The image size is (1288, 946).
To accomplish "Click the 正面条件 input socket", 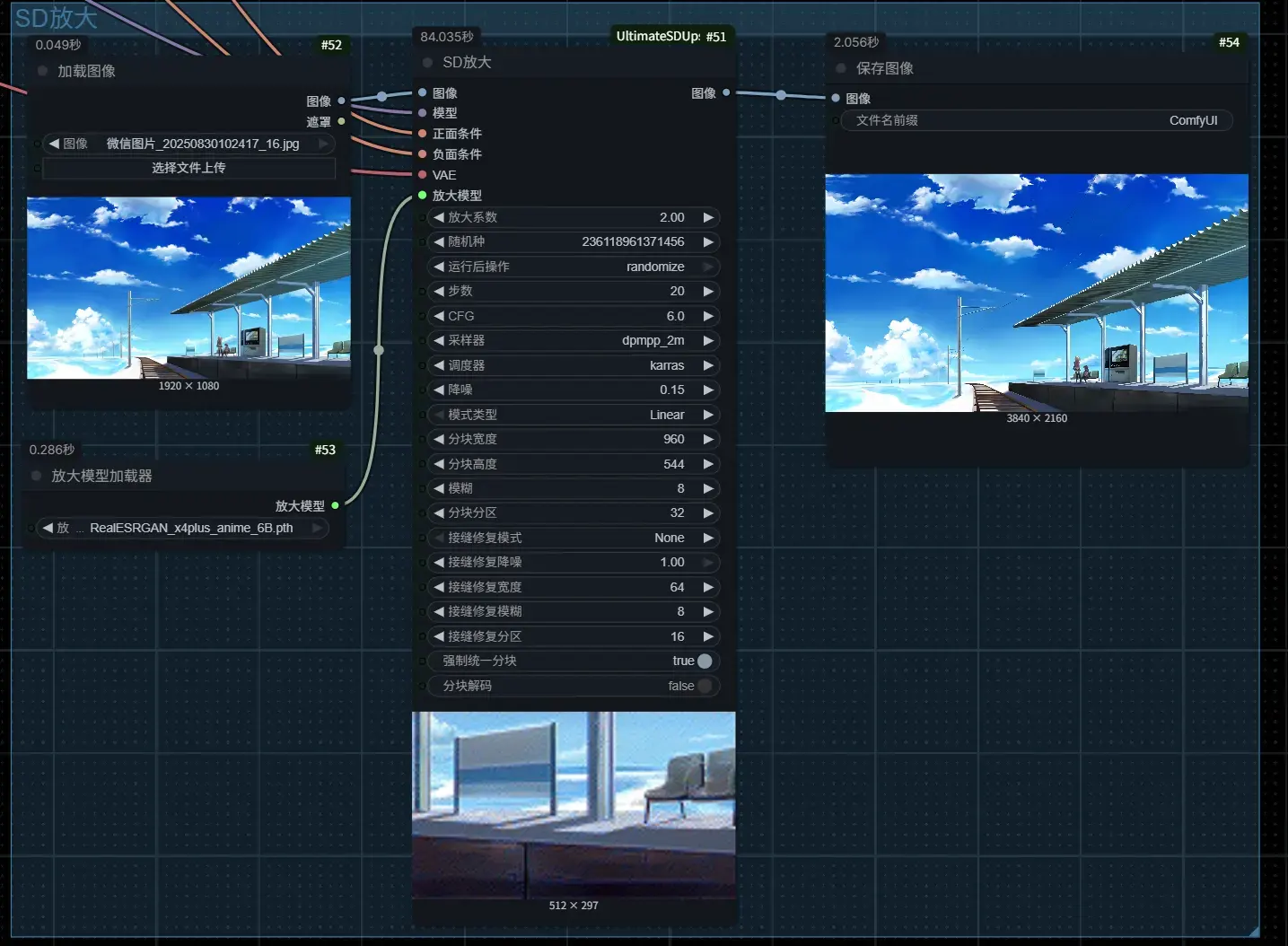I will pos(422,133).
